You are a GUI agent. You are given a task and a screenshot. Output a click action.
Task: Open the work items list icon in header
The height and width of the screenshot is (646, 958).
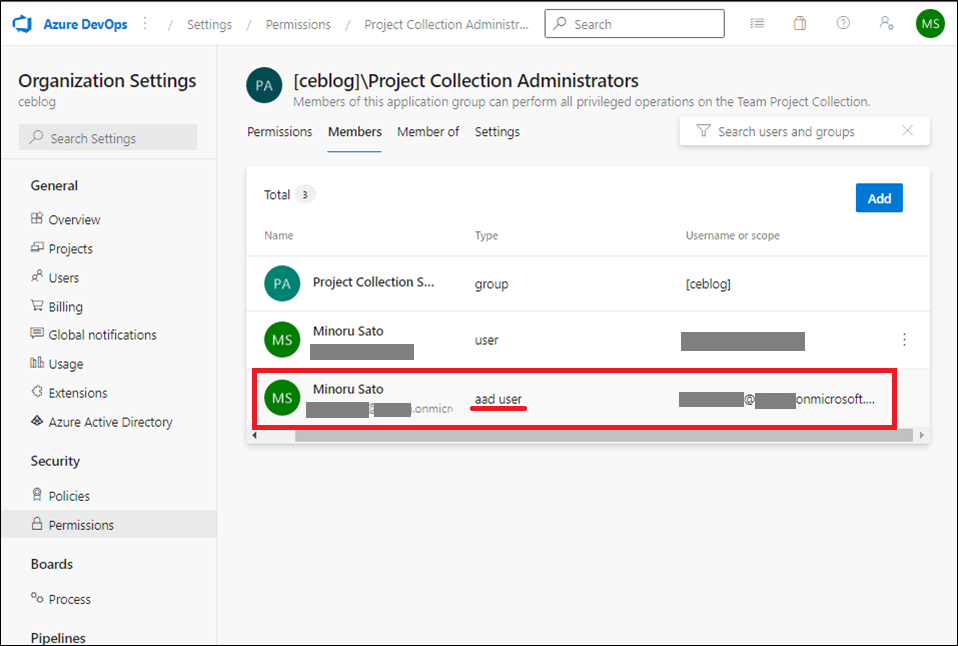[x=757, y=23]
